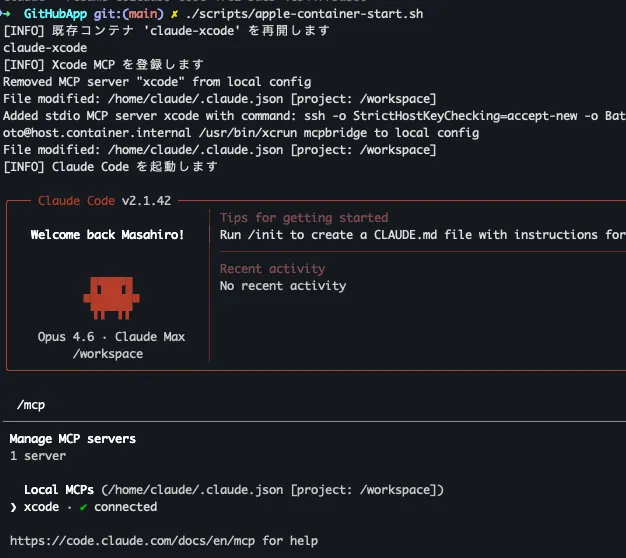Viewport: 626px width, 558px height.
Task: Click '[INFO] Claude Code' startup log line
Action: 111,166
